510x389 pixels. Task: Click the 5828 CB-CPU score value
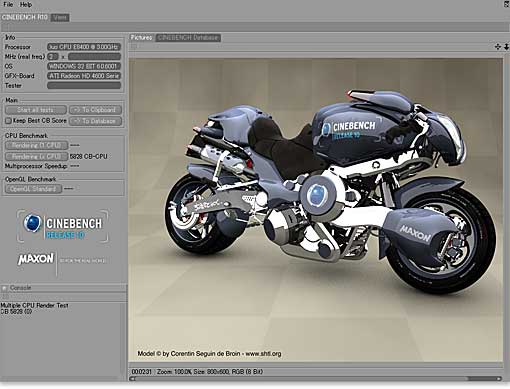(x=89, y=156)
